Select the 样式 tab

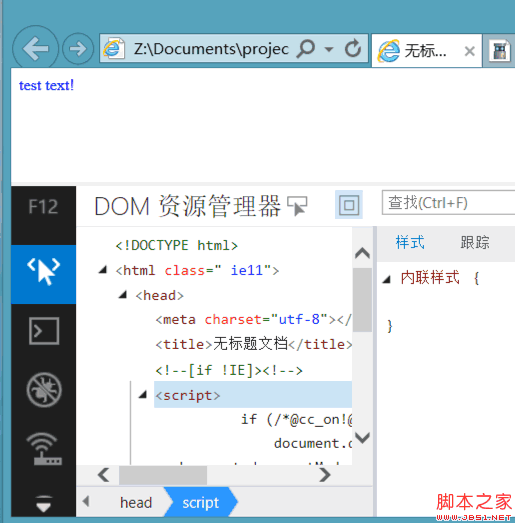pyautogui.click(x=410, y=242)
